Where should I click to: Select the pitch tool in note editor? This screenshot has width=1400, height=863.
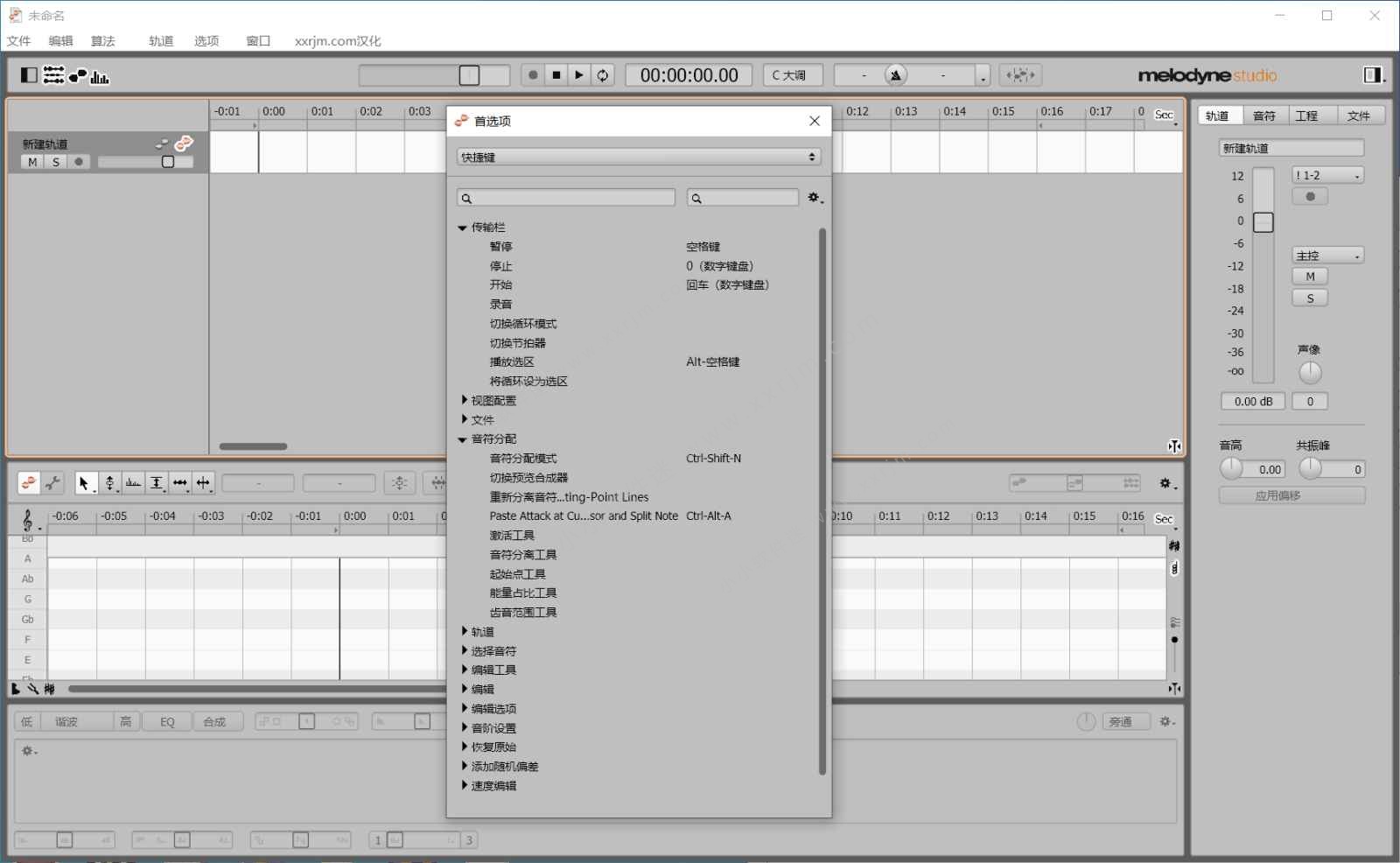coord(109,482)
